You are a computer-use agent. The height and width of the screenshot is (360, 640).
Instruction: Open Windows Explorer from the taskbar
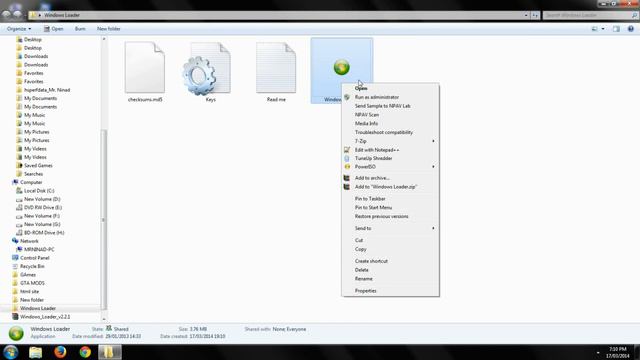click(36, 352)
